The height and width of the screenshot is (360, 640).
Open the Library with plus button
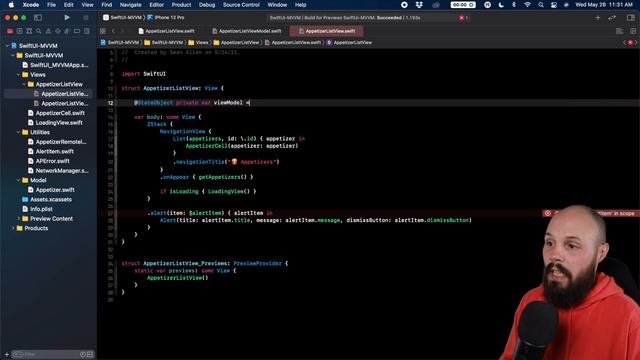coord(598,18)
